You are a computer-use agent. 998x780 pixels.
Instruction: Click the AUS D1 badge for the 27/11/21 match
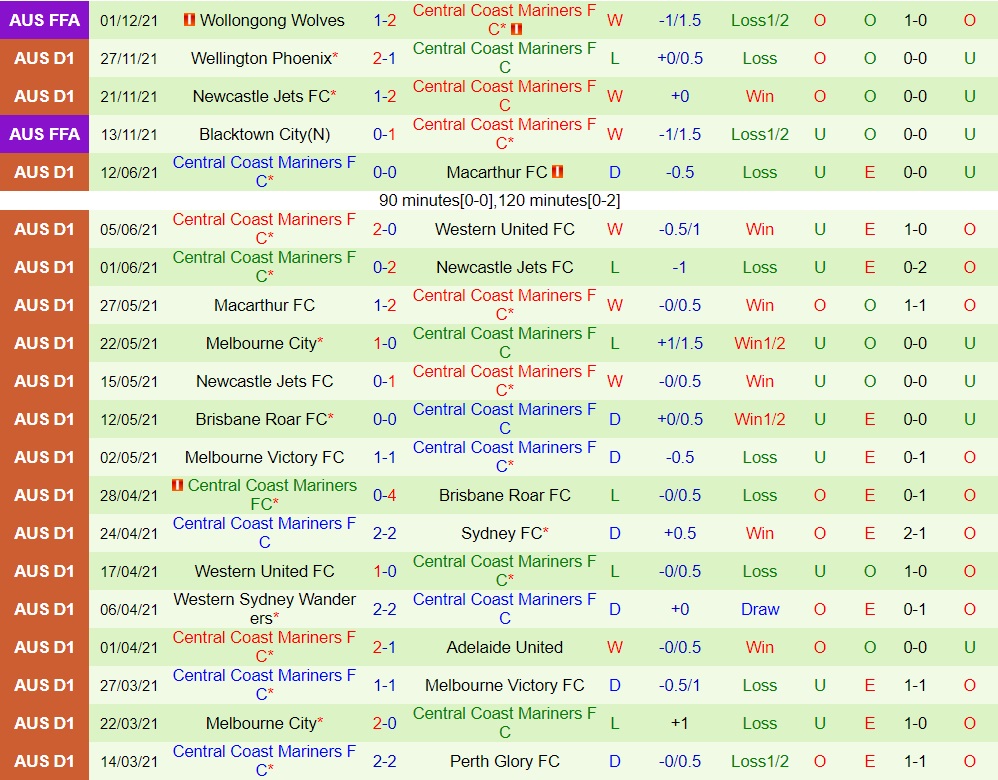pyautogui.click(x=45, y=58)
